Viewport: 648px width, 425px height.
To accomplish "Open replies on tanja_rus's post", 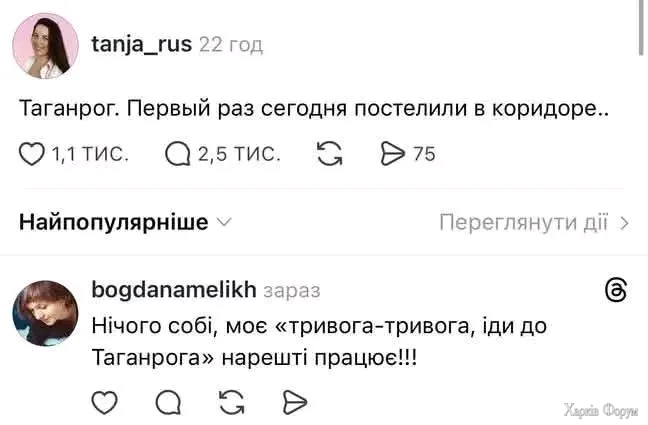I will (x=177, y=154).
